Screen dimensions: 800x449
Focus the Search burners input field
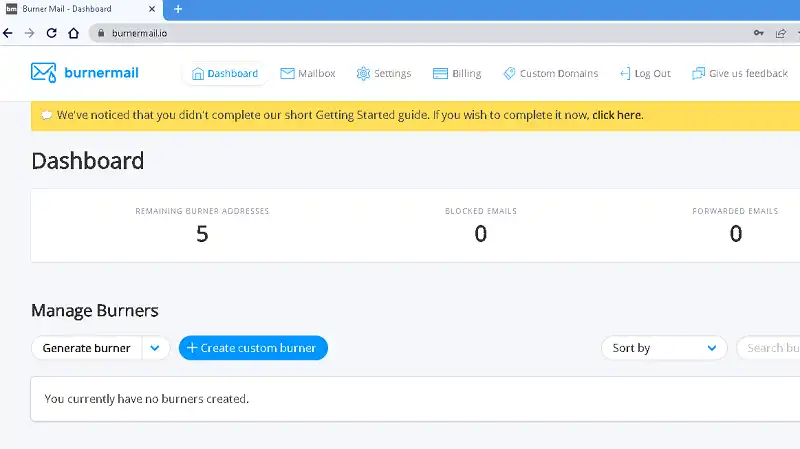point(770,348)
